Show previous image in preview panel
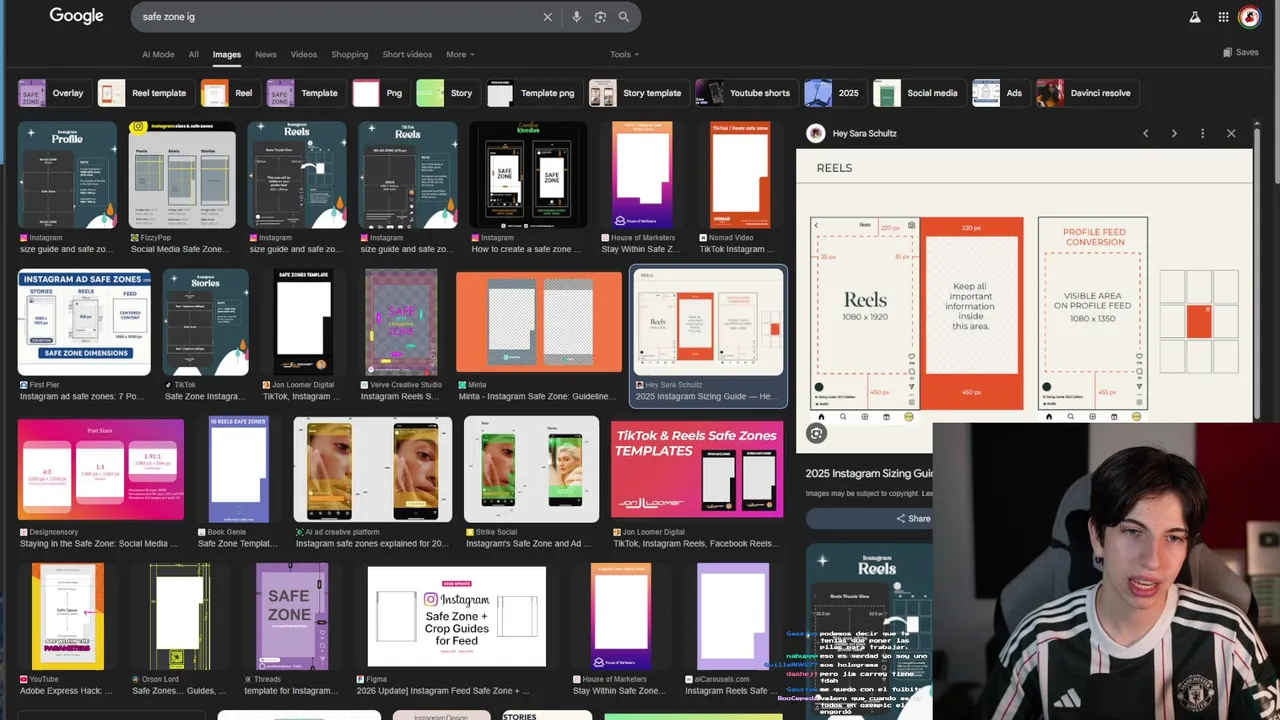 [x=1146, y=133]
